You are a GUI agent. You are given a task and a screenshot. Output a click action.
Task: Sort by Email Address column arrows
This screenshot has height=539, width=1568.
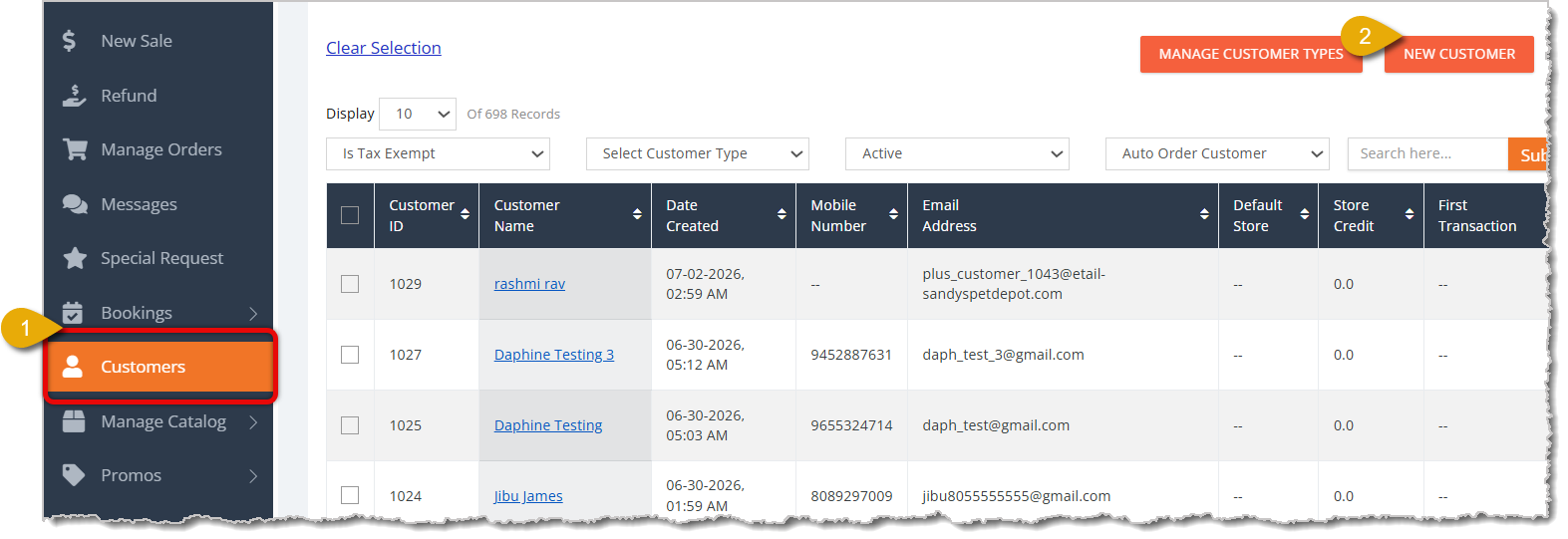(1204, 214)
